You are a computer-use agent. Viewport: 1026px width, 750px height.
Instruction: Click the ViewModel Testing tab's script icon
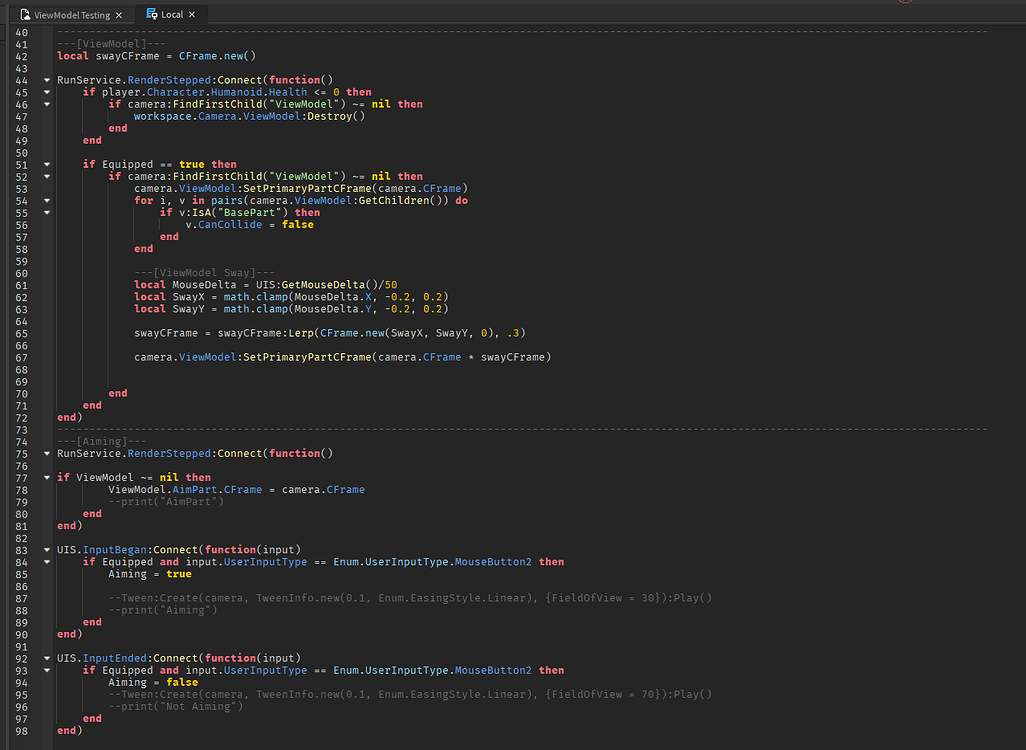[x=24, y=15]
